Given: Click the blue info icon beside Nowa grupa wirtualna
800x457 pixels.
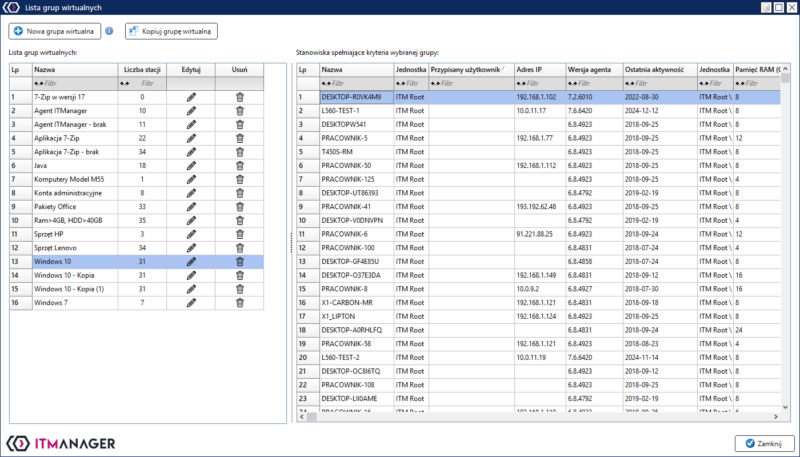Looking at the screenshot, I should pos(109,31).
